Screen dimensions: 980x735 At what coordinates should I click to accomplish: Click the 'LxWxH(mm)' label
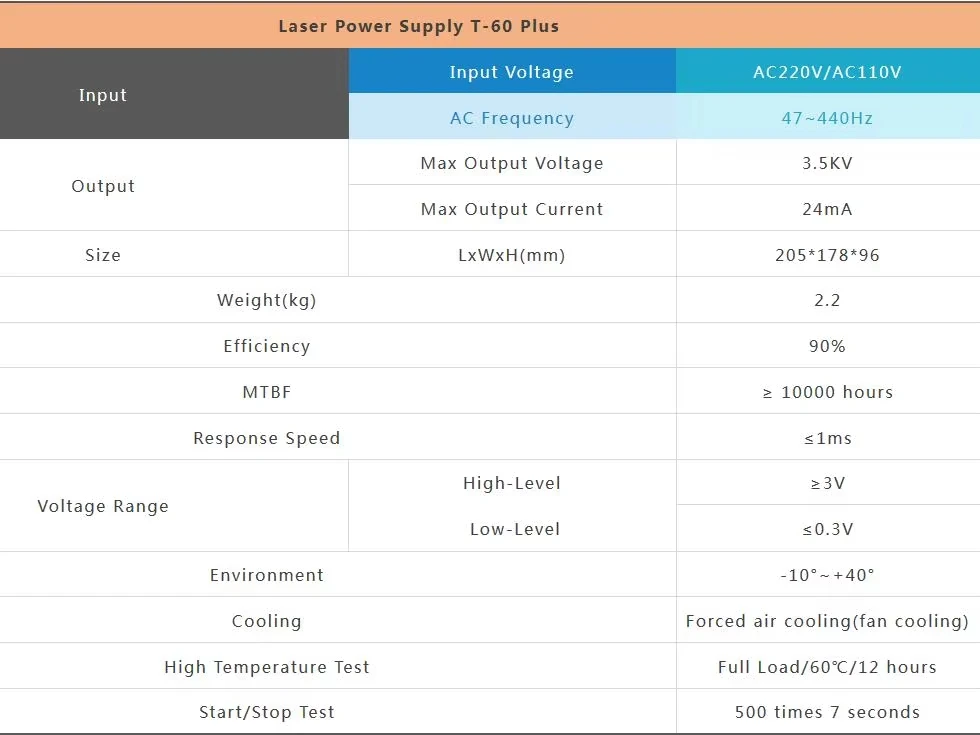tap(512, 255)
